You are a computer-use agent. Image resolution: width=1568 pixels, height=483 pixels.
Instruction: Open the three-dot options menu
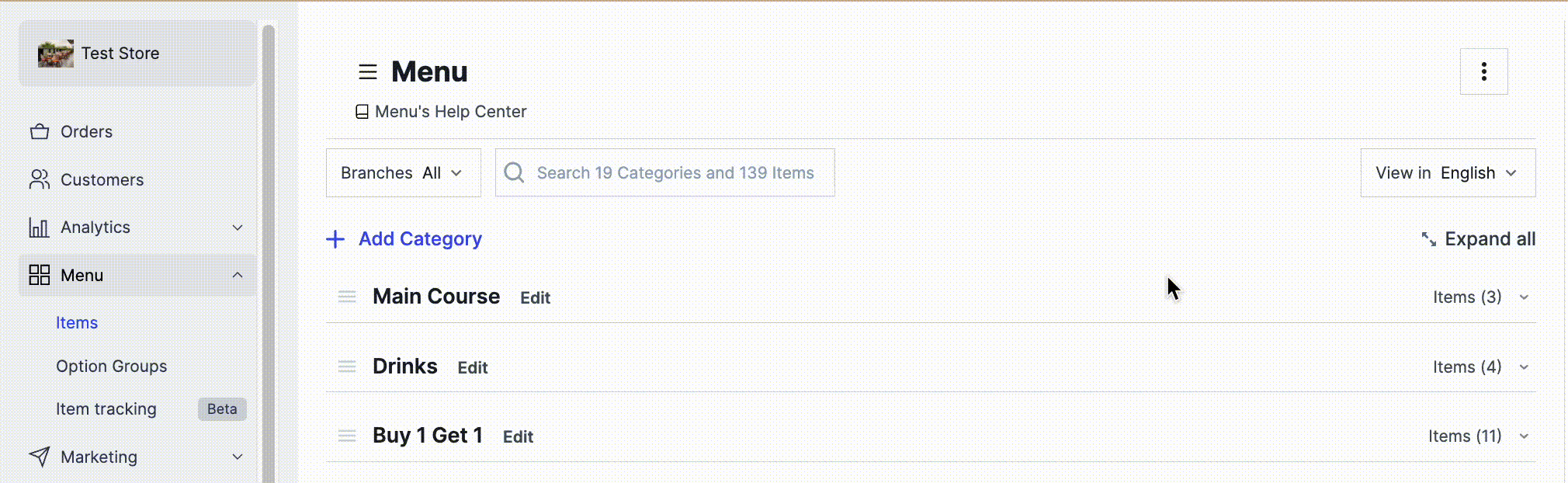[x=1483, y=71]
